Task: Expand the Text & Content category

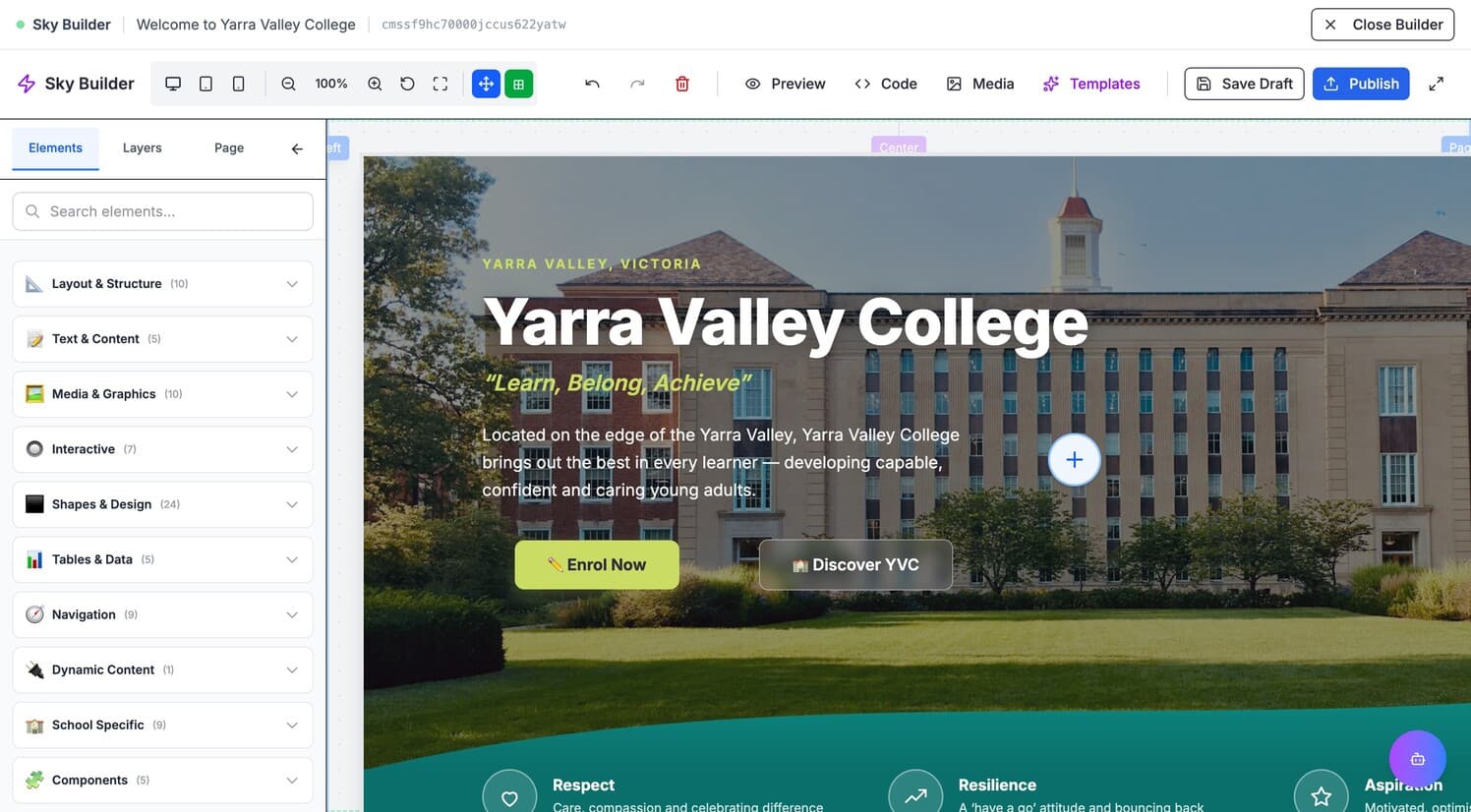Action: click(163, 339)
